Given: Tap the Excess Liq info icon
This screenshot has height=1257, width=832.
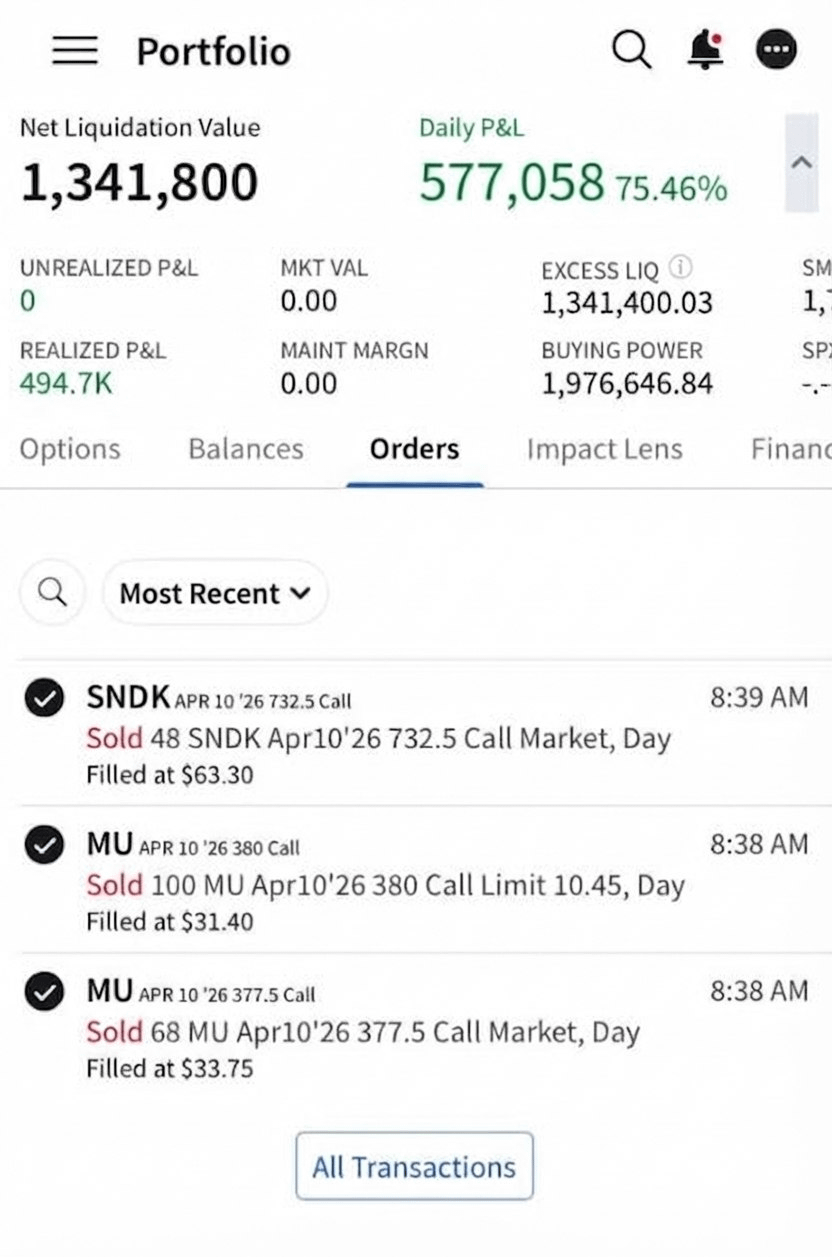Looking at the screenshot, I should 681,268.
